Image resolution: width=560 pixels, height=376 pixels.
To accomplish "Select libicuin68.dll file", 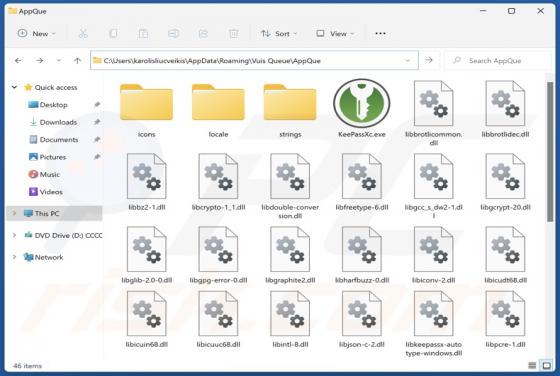I will pos(146,320).
